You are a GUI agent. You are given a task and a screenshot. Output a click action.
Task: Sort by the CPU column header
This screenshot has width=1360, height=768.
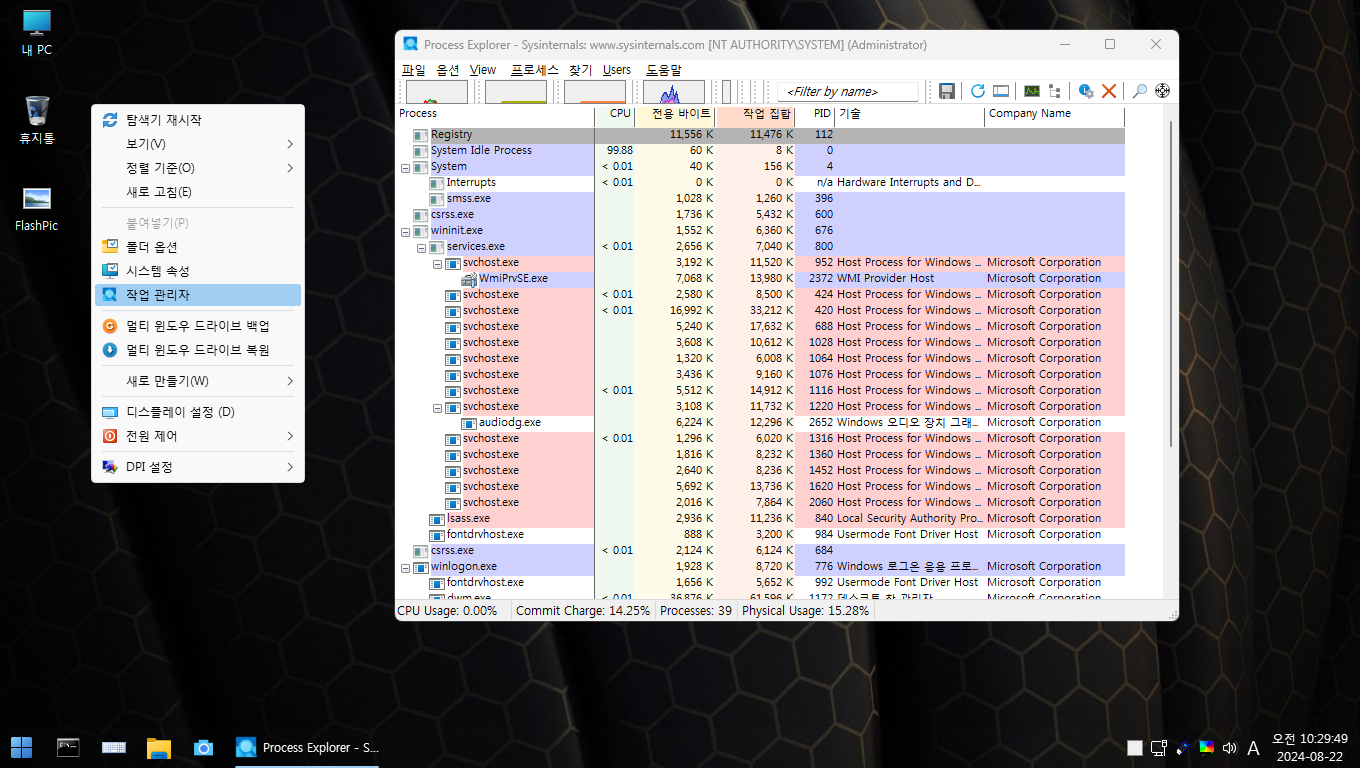click(615, 114)
